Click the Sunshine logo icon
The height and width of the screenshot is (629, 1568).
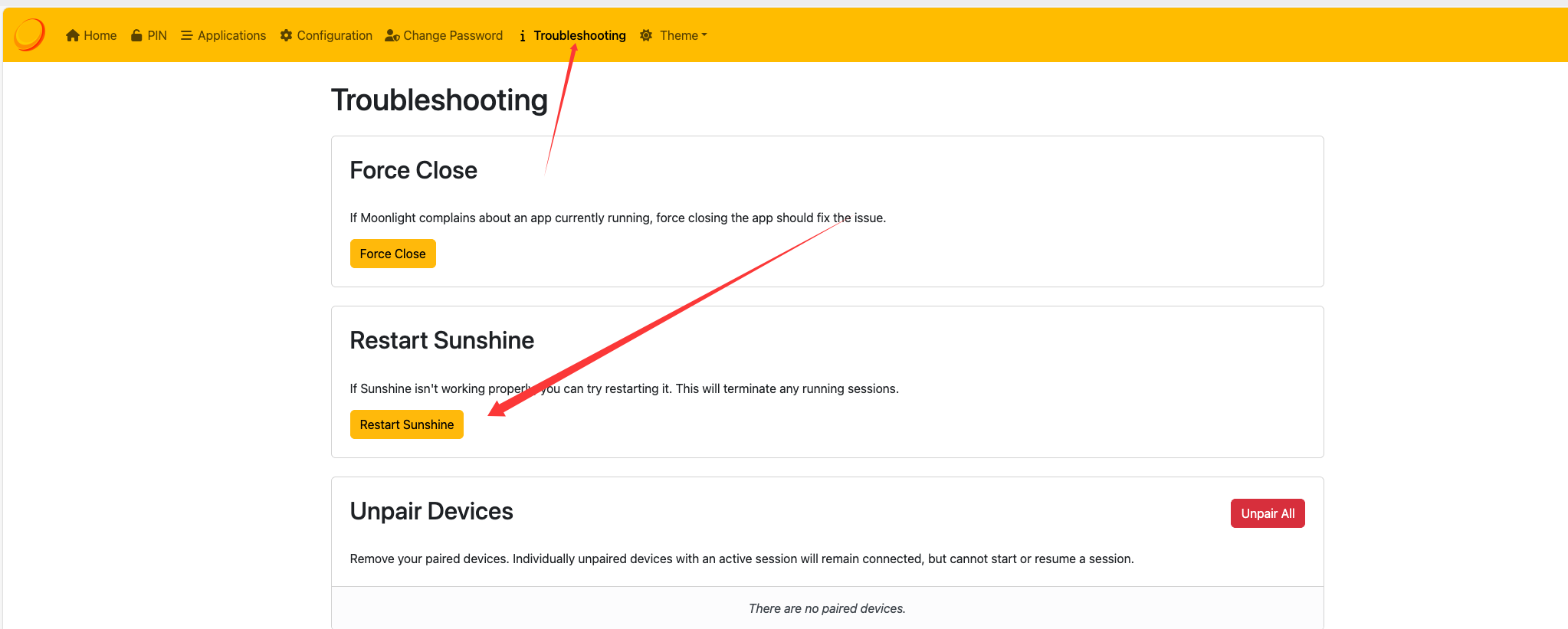(x=30, y=34)
